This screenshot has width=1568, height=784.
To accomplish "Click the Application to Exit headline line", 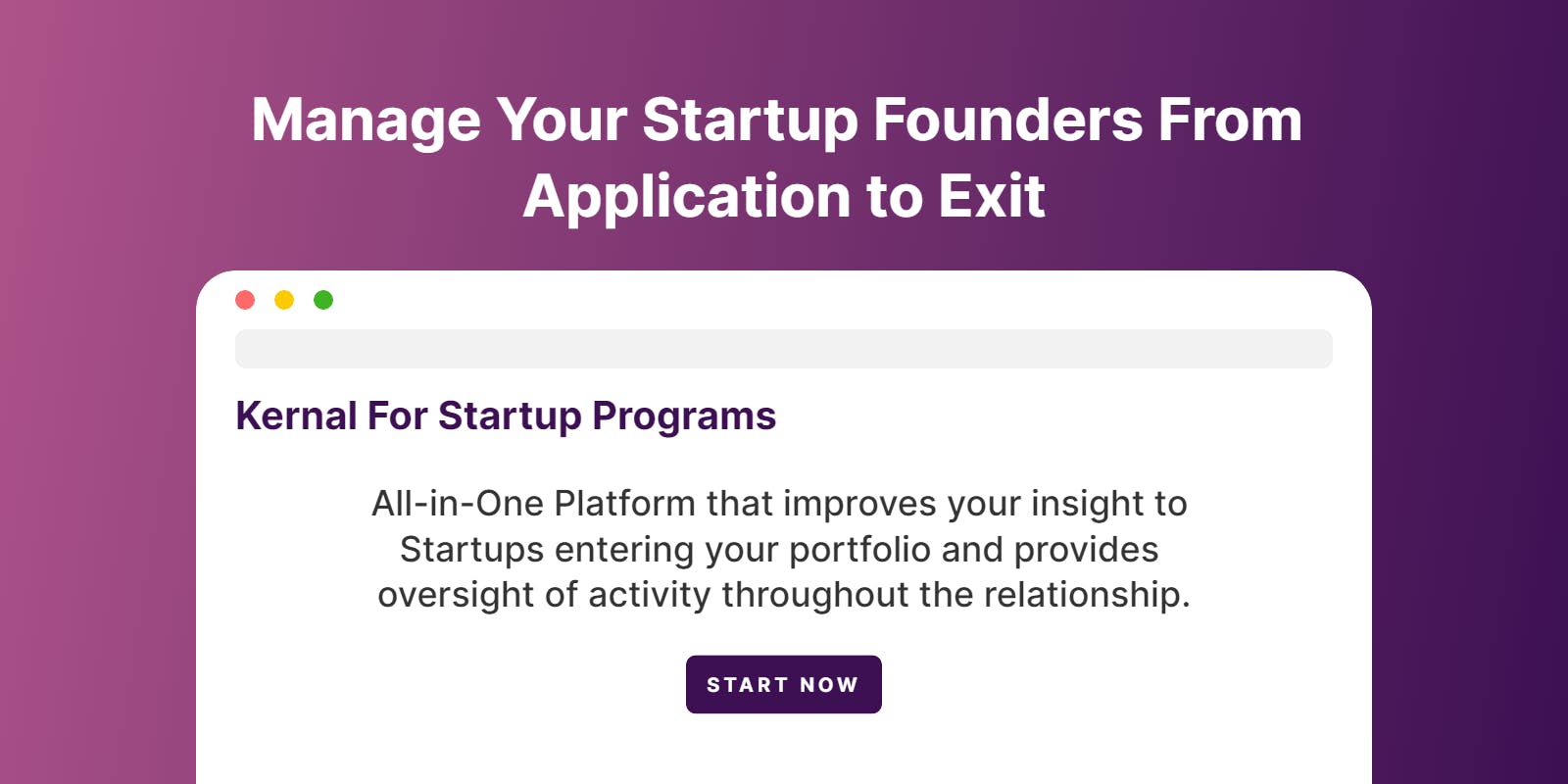I will (784, 197).
